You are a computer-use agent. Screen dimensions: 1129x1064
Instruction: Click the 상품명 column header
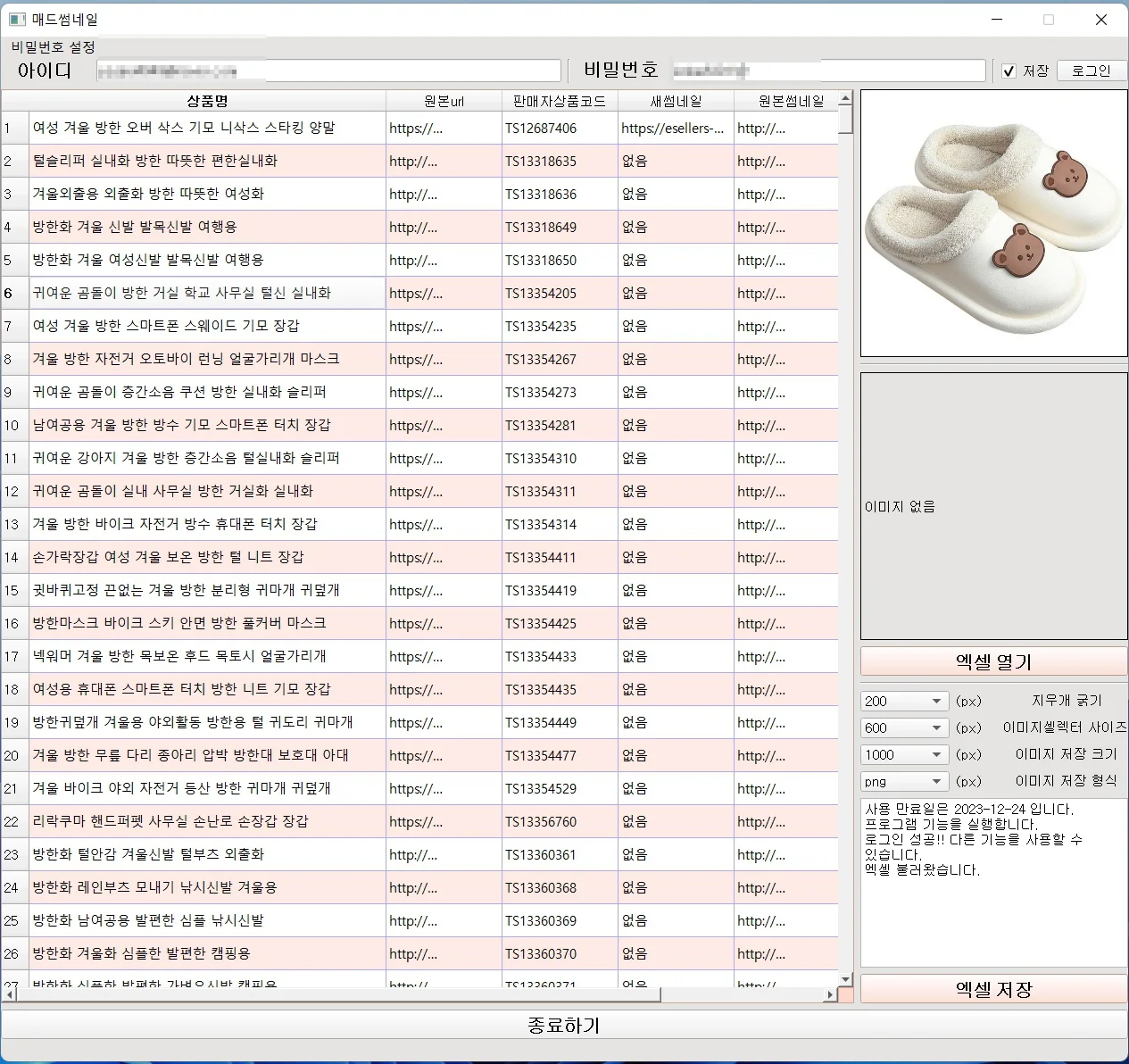tap(205, 100)
